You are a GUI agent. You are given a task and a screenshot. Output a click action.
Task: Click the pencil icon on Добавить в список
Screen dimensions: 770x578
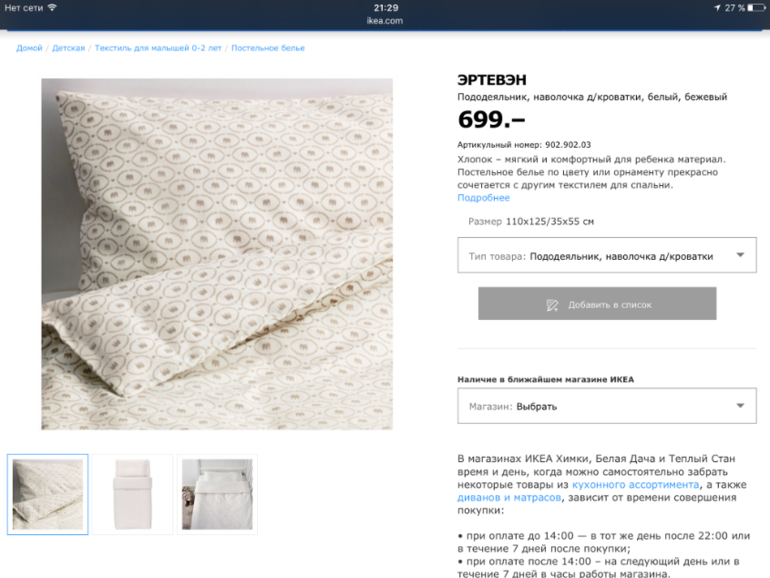[x=552, y=305]
